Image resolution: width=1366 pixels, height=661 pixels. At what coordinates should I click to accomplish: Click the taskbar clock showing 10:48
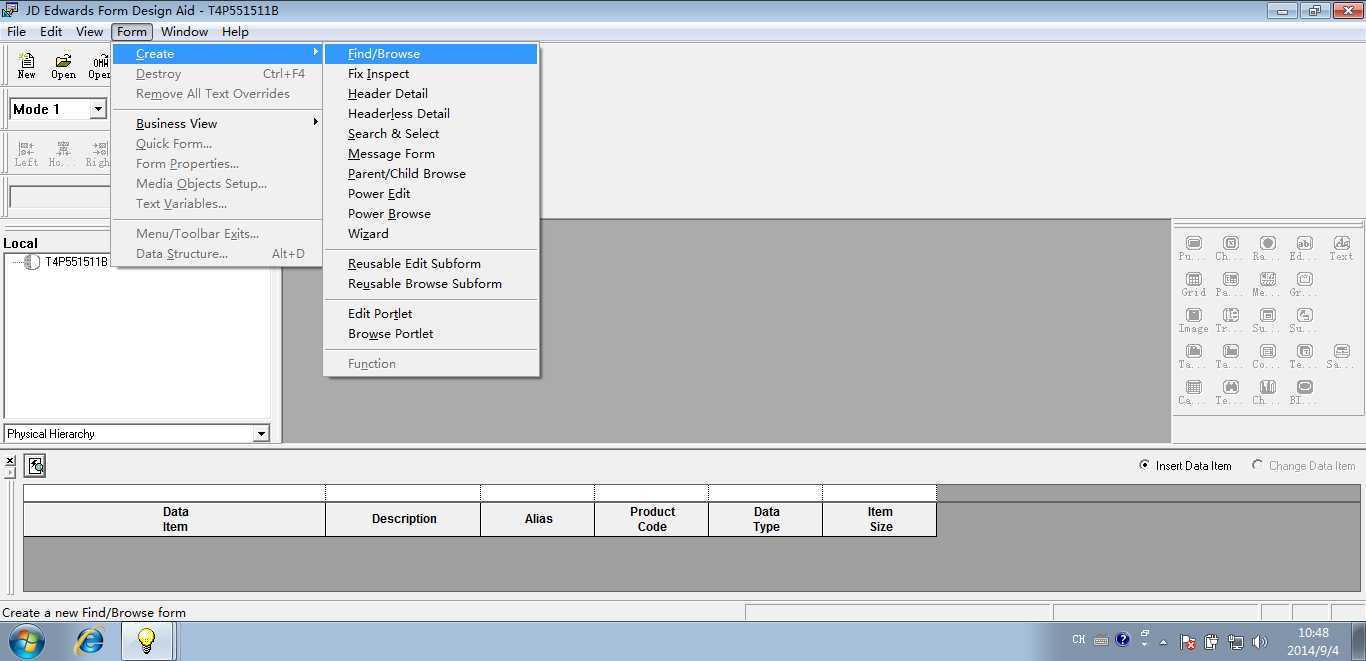(x=1314, y=641)
